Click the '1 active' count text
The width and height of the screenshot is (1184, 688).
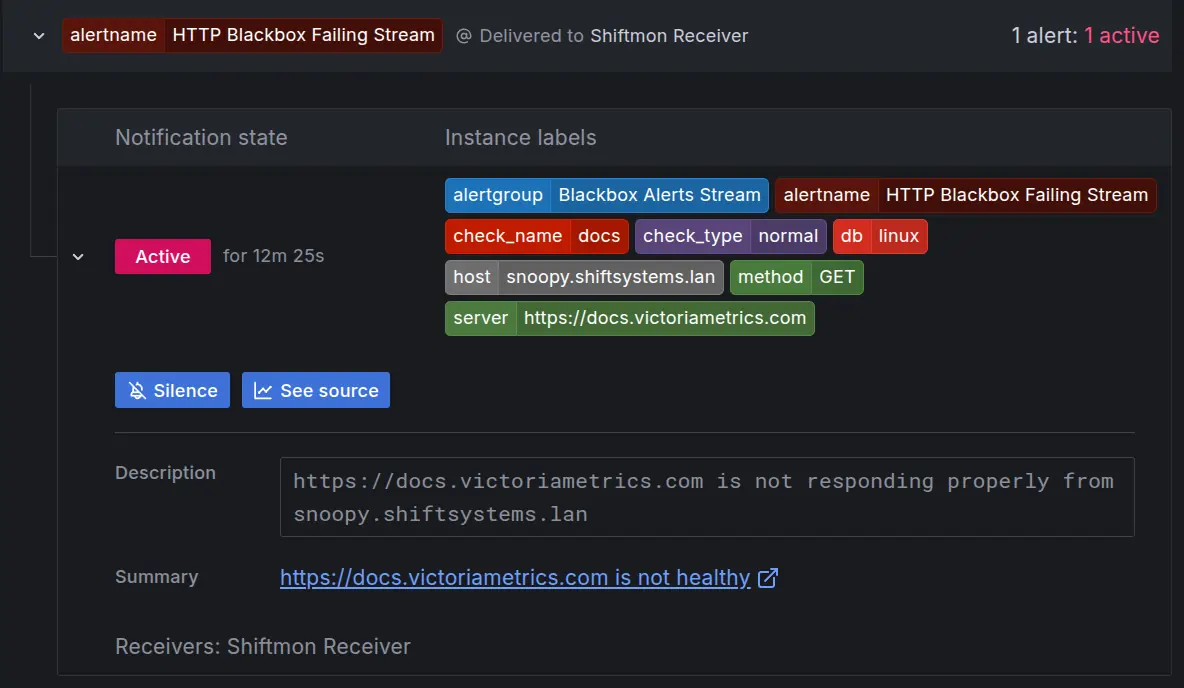(1121, 35)
